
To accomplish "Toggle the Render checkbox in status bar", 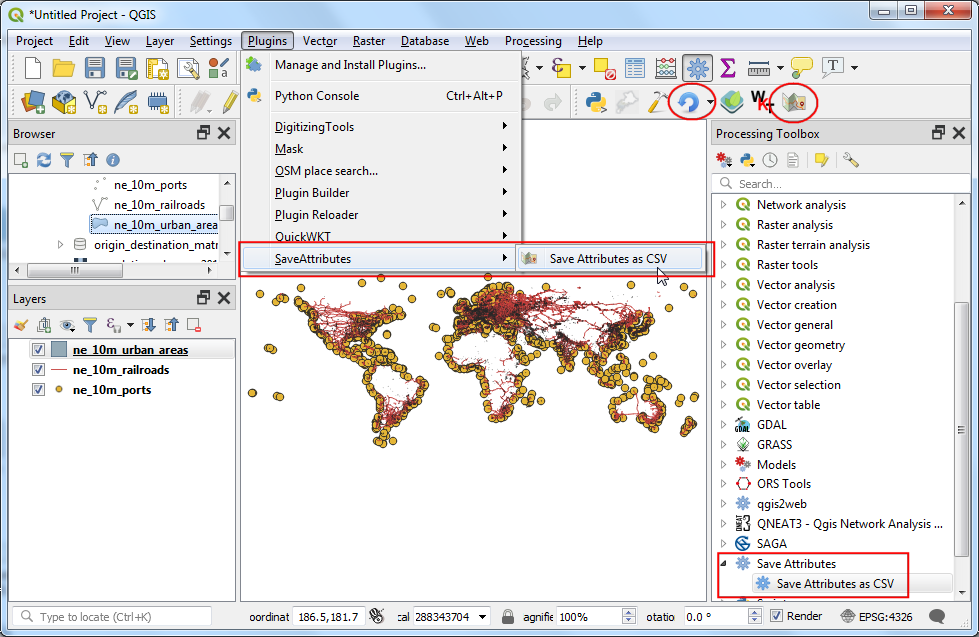I will click(x=778, y=617).
